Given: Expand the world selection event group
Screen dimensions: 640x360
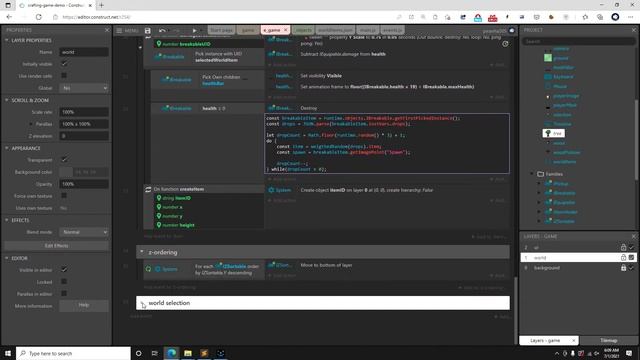Looking at the screenshot, I should pyautogui.click(x=142, y=304).
